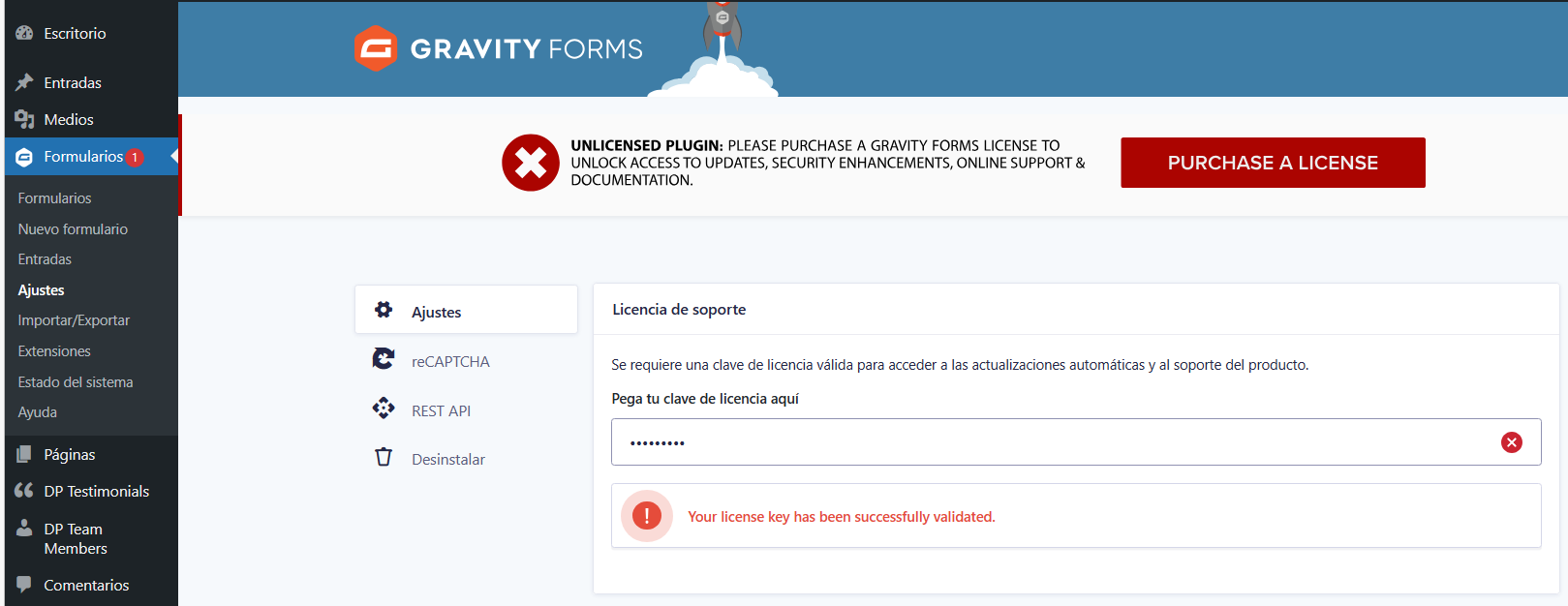
Task: Select the Ajustes settings tab
Action: [466, 310]
